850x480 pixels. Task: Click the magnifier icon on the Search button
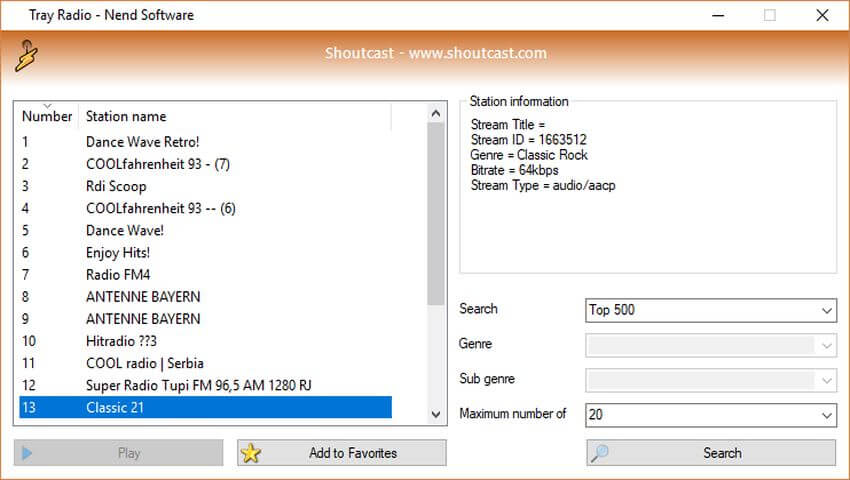coord(600,453)
